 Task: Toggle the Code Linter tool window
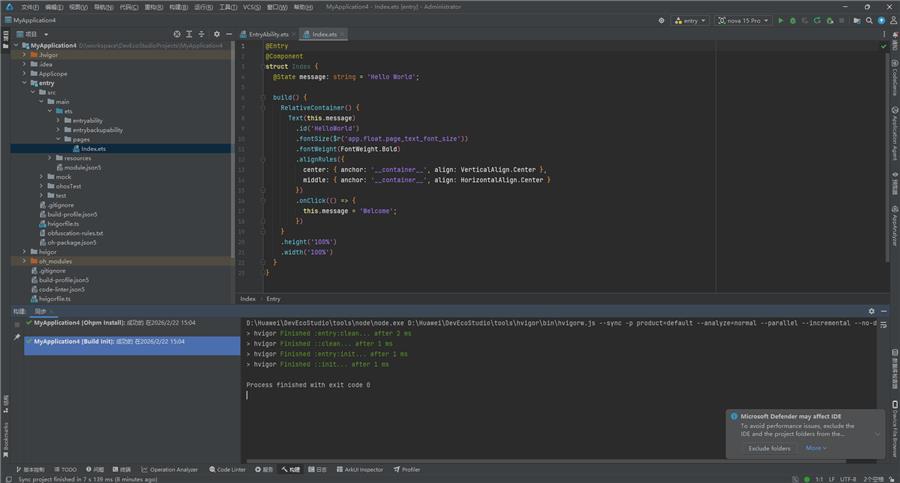[227, 469]
